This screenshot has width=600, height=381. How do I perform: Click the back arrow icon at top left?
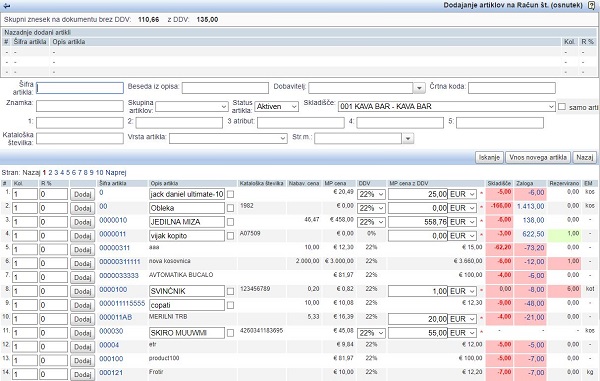tap(6, 6)
